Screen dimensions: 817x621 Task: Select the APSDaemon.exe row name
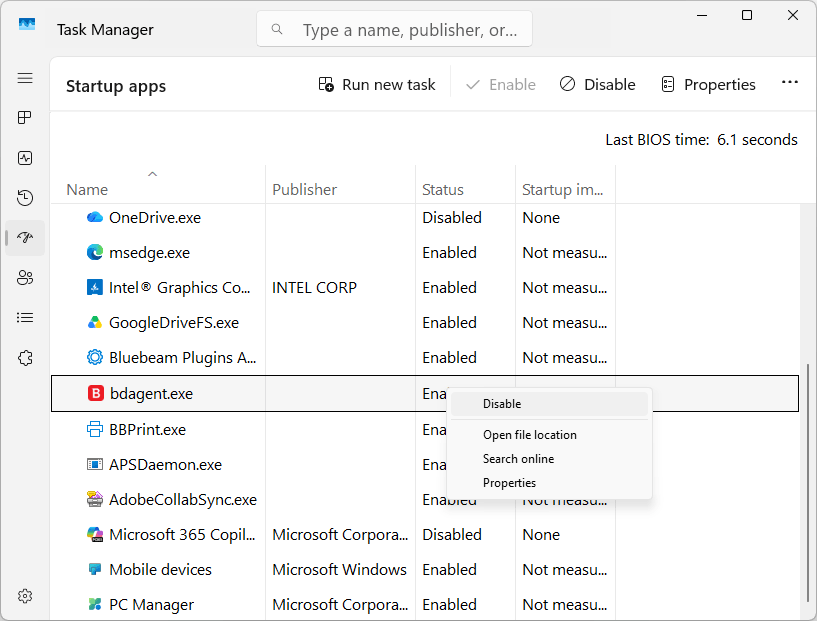pyautogui.click(x=166, y=465)
